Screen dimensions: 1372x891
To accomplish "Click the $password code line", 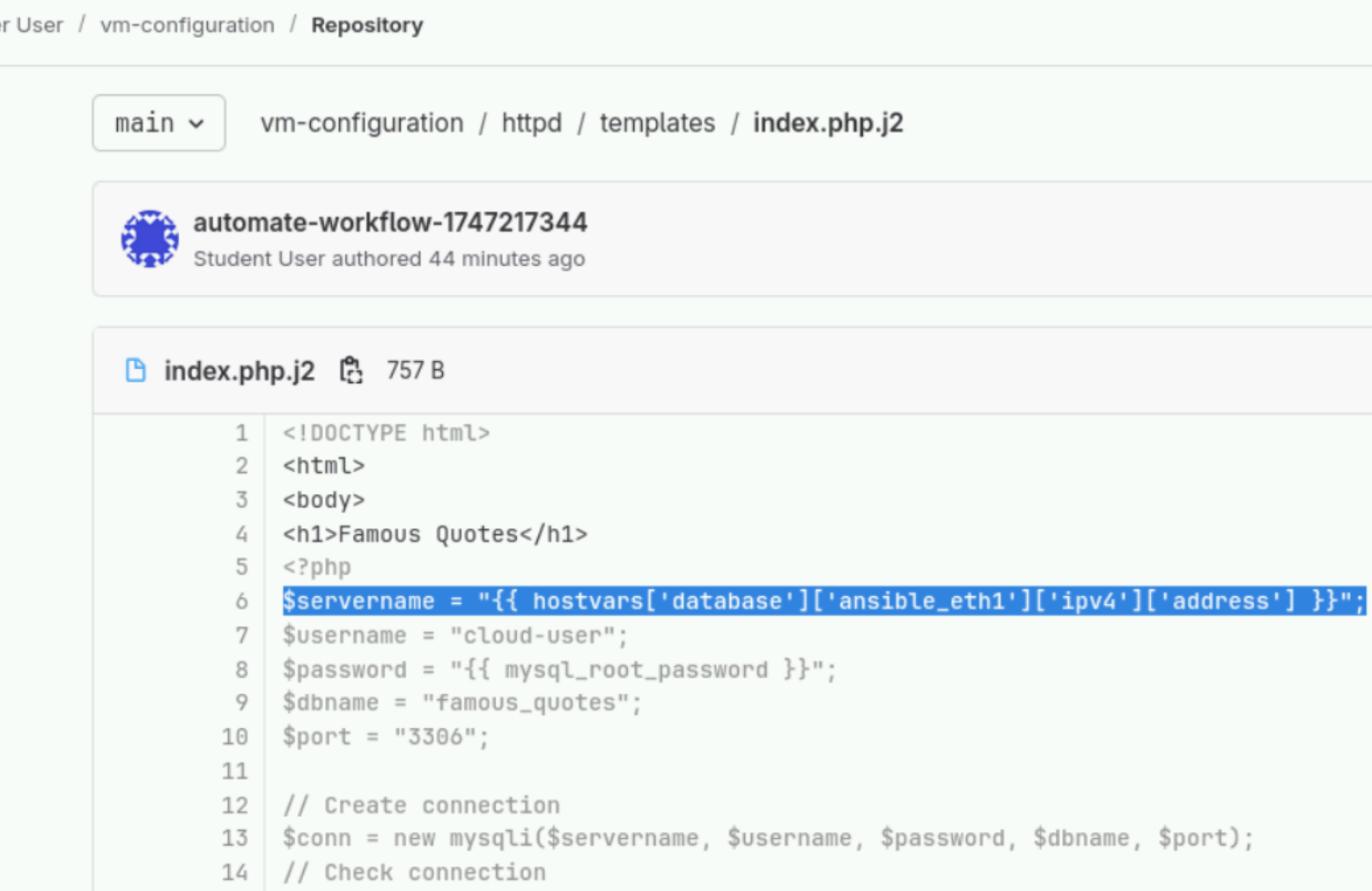I will (x=558, y=670).
